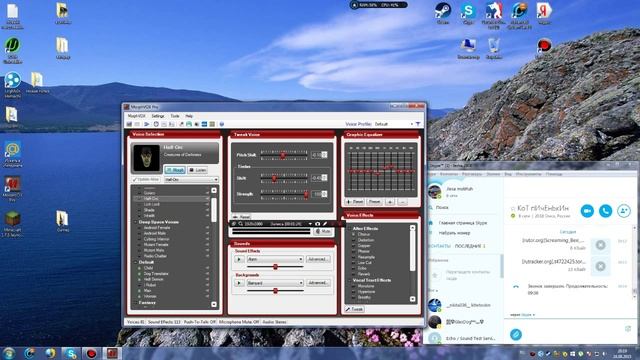Screen dimensions: 640x360
Task: Open the Help menu
Action: [189, 116]
